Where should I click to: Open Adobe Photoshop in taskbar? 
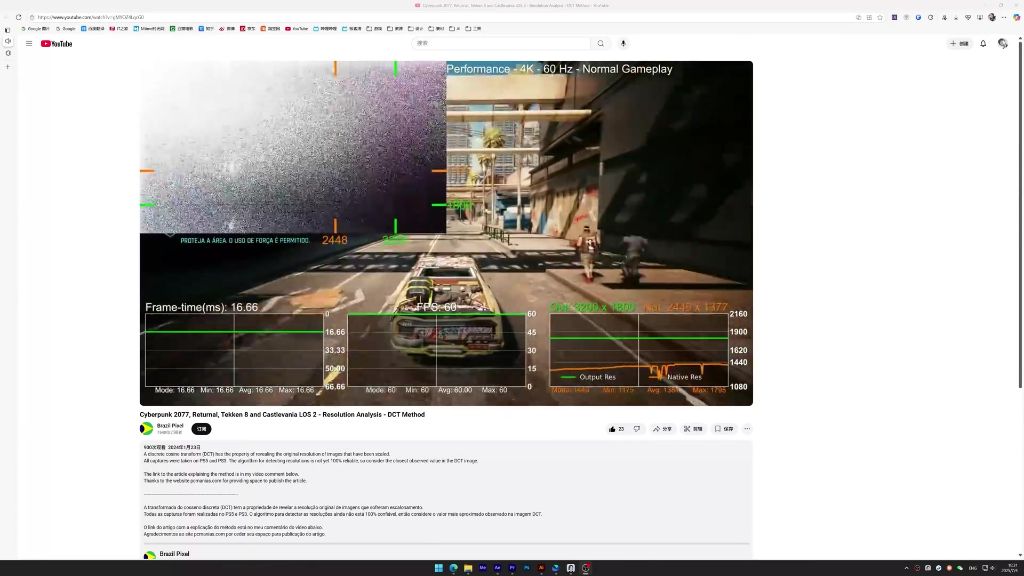[526, 568]
